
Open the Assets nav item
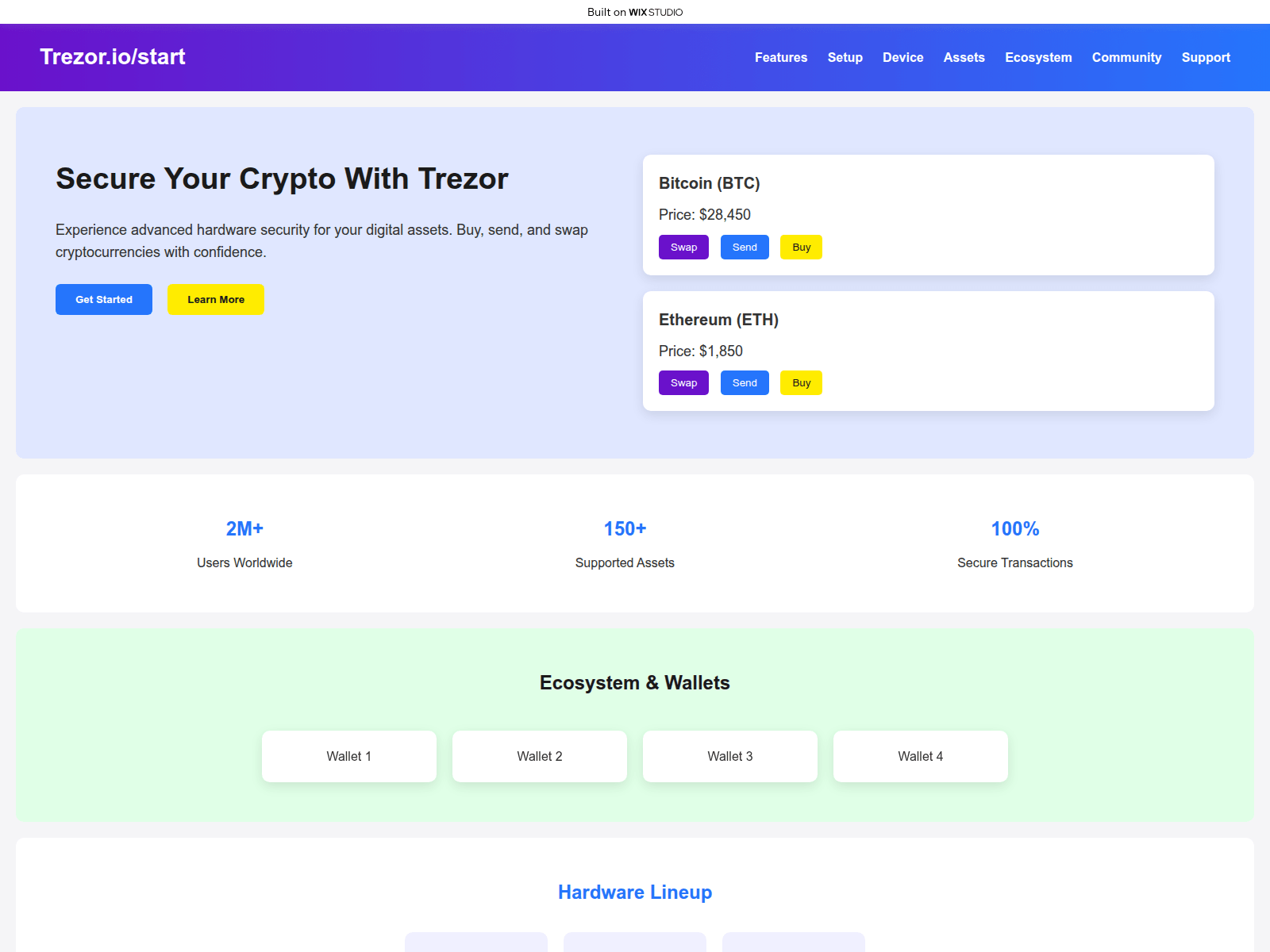964,57
